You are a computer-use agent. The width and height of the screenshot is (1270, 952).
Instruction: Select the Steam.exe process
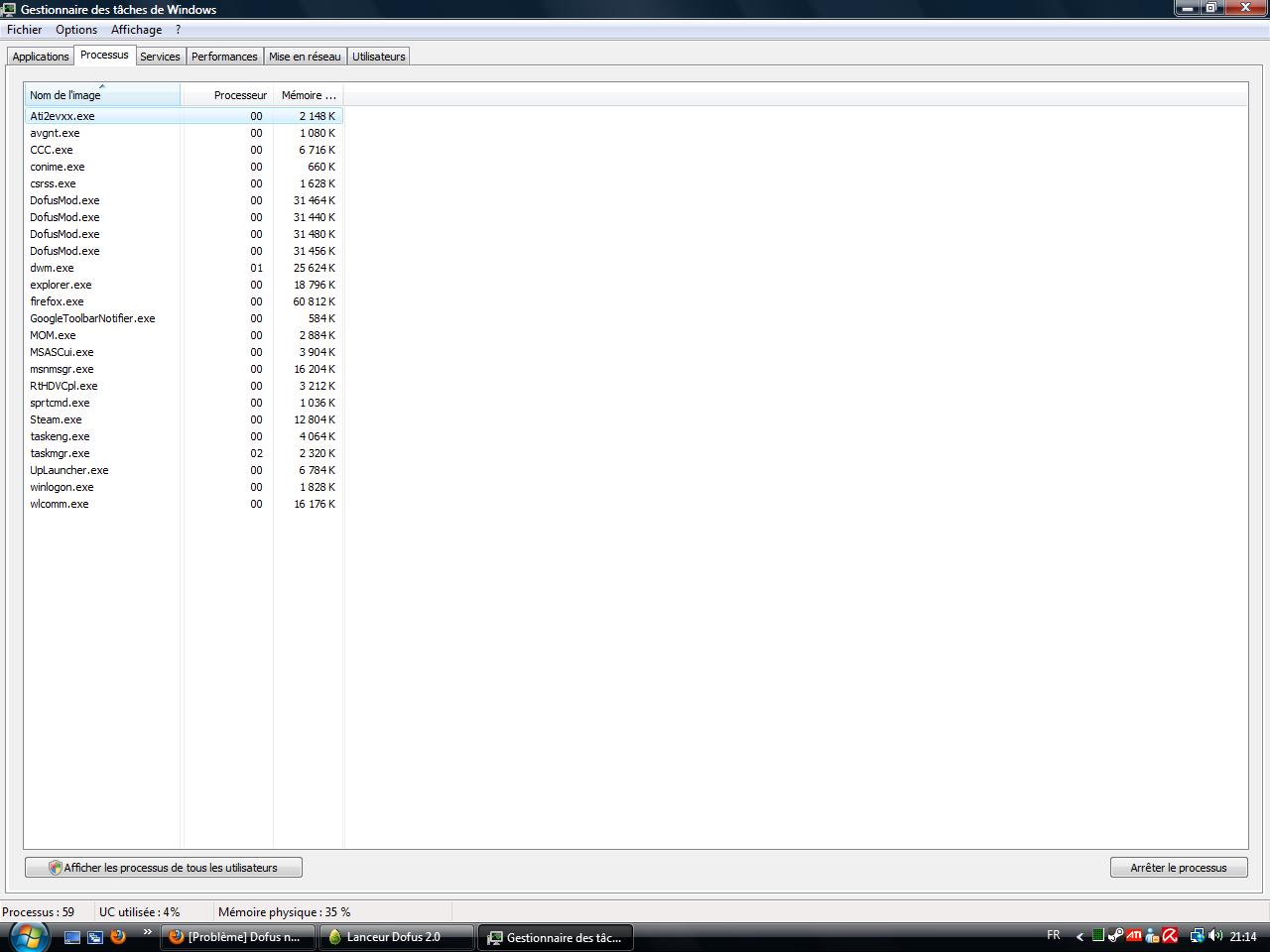(x=184, y=419)
